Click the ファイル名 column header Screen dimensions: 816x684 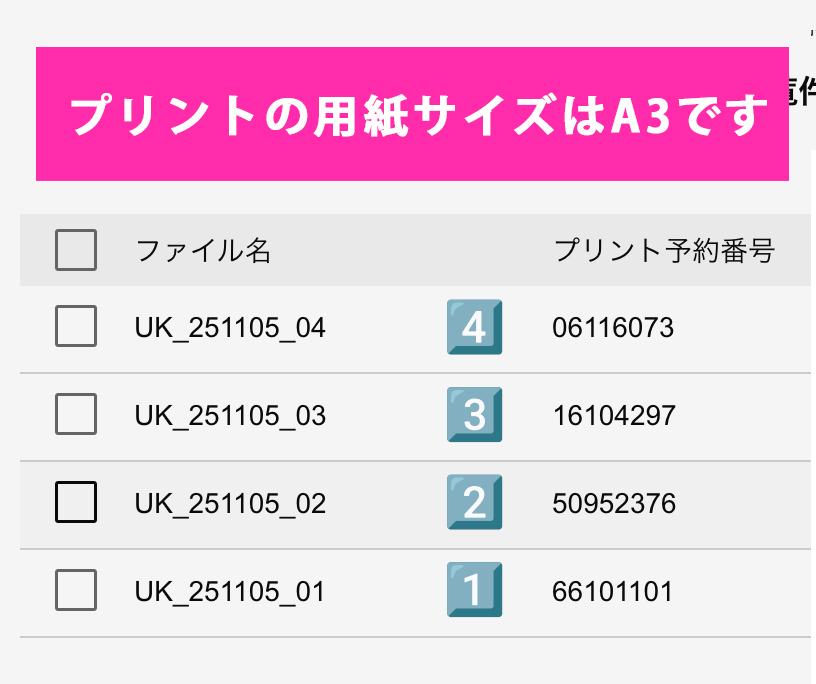(x=203, y=251)
